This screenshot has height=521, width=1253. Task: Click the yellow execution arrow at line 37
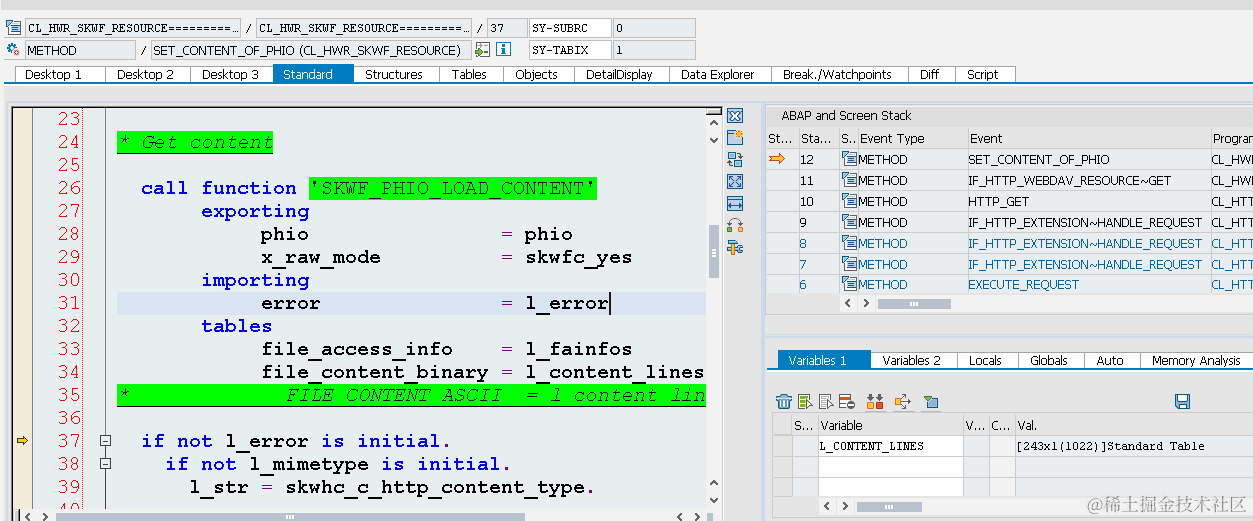(x=23, y=440)
